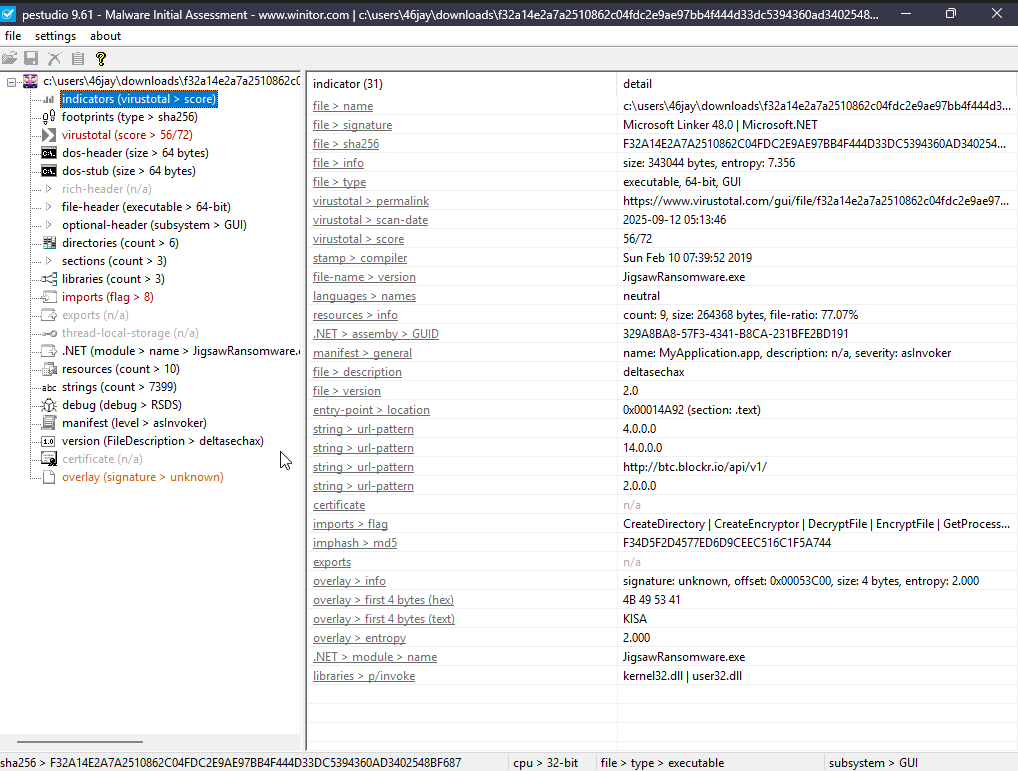Screen dimensions: 1018x771
Task: Expand the file-header tree node
Action: 49,207
